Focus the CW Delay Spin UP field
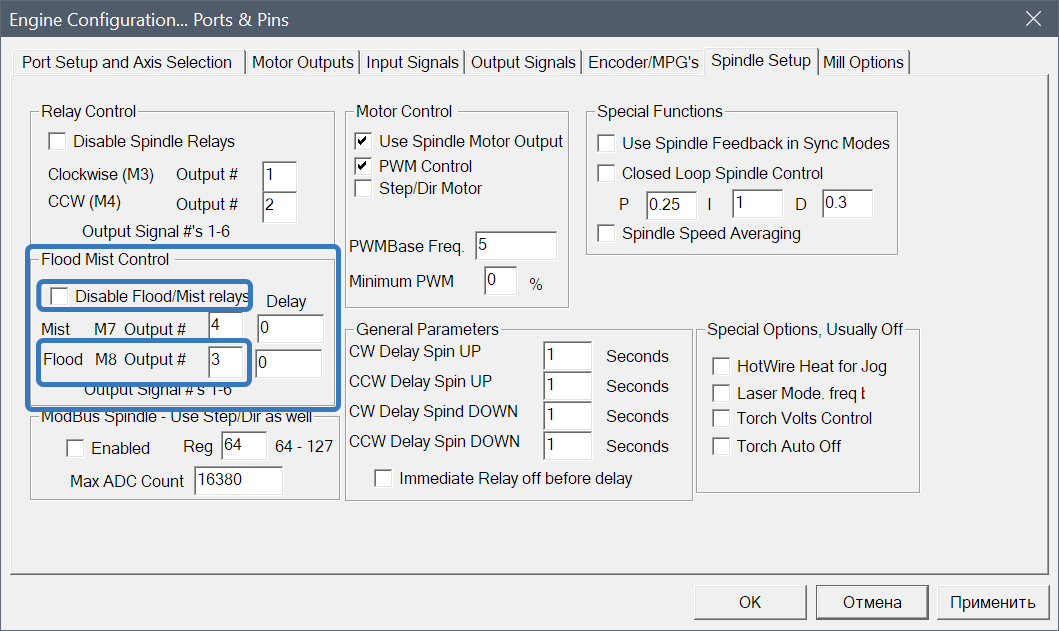The image size is (1059, 631). [x=568, y=356]
